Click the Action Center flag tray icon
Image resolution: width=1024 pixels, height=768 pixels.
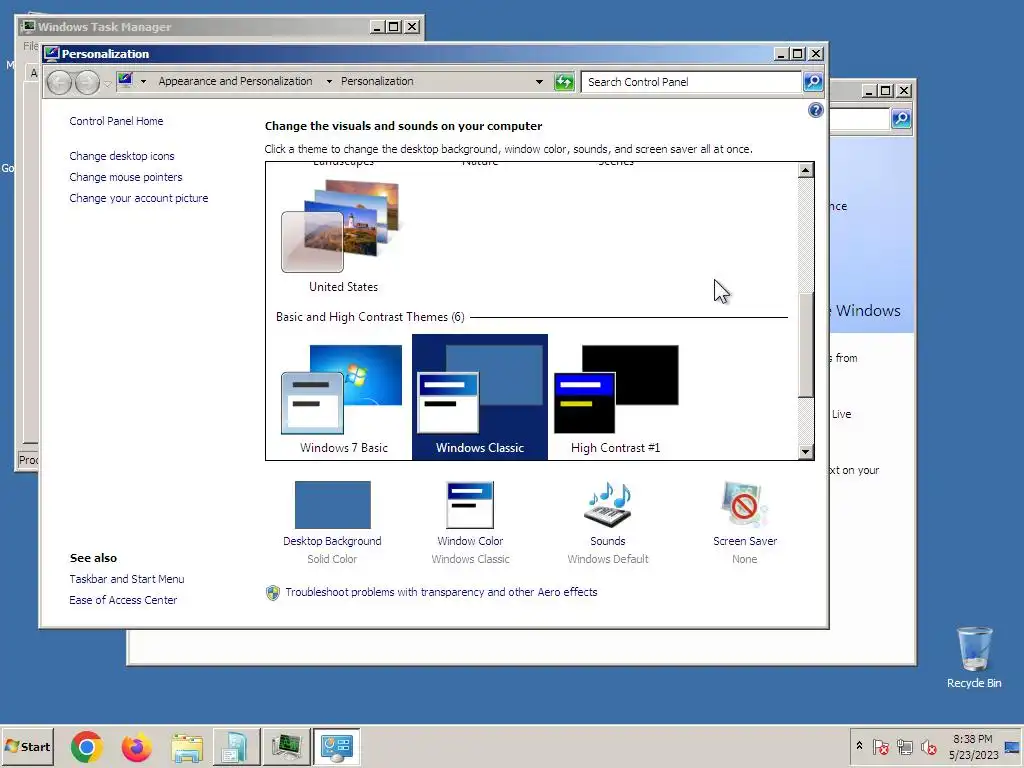[881, 746]
